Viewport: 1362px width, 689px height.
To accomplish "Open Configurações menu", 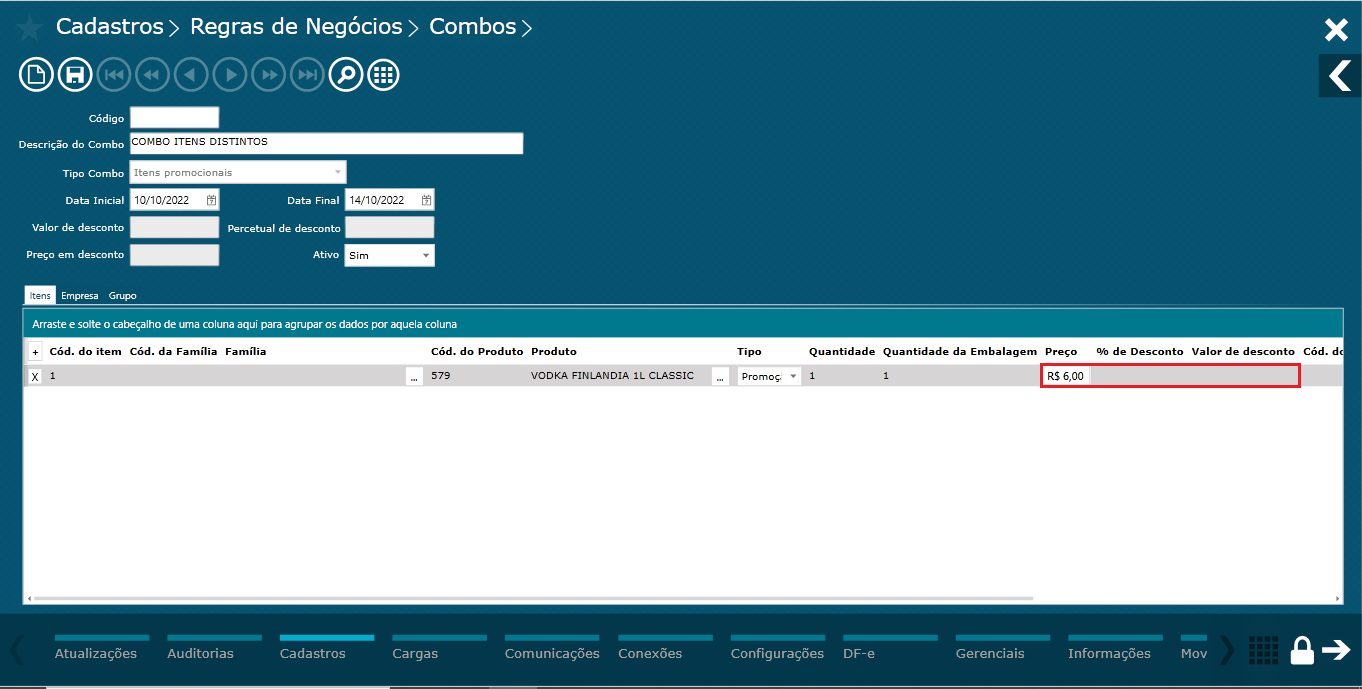I will [777, 652].
